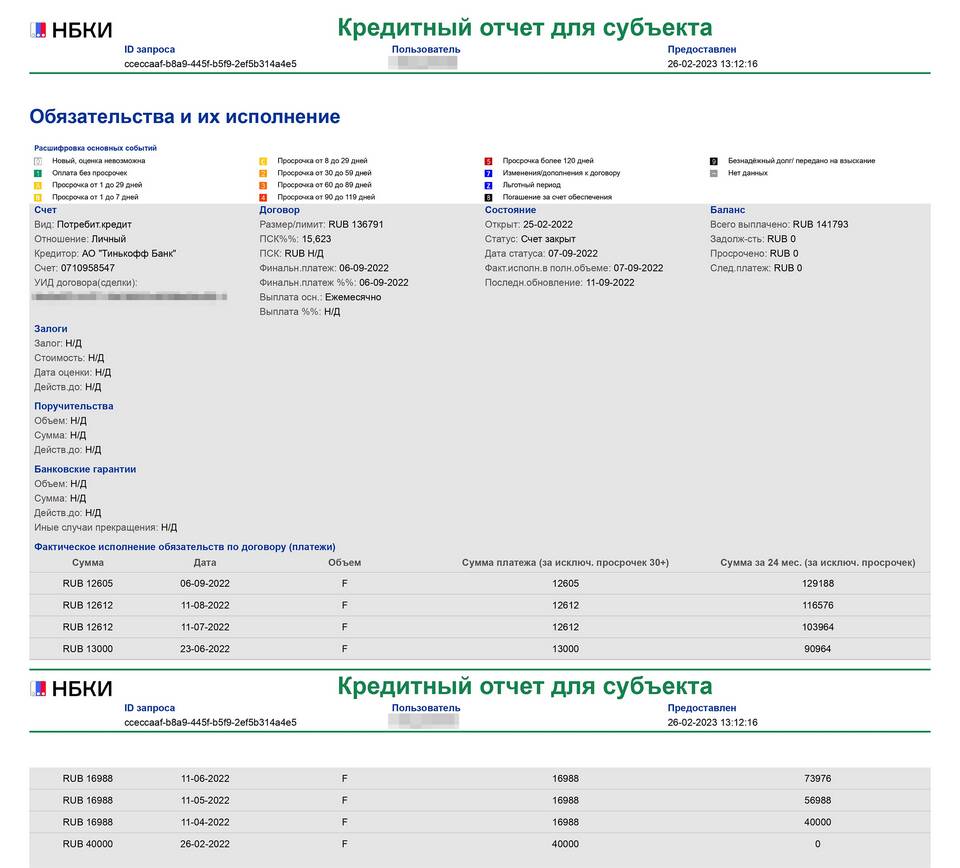
Task: Select the 'Банковские гарантии' section header
Action: click(85, 469)
